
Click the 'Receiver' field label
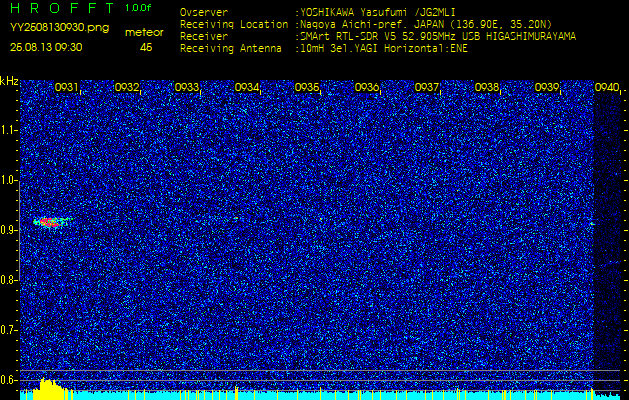point(204,37)
